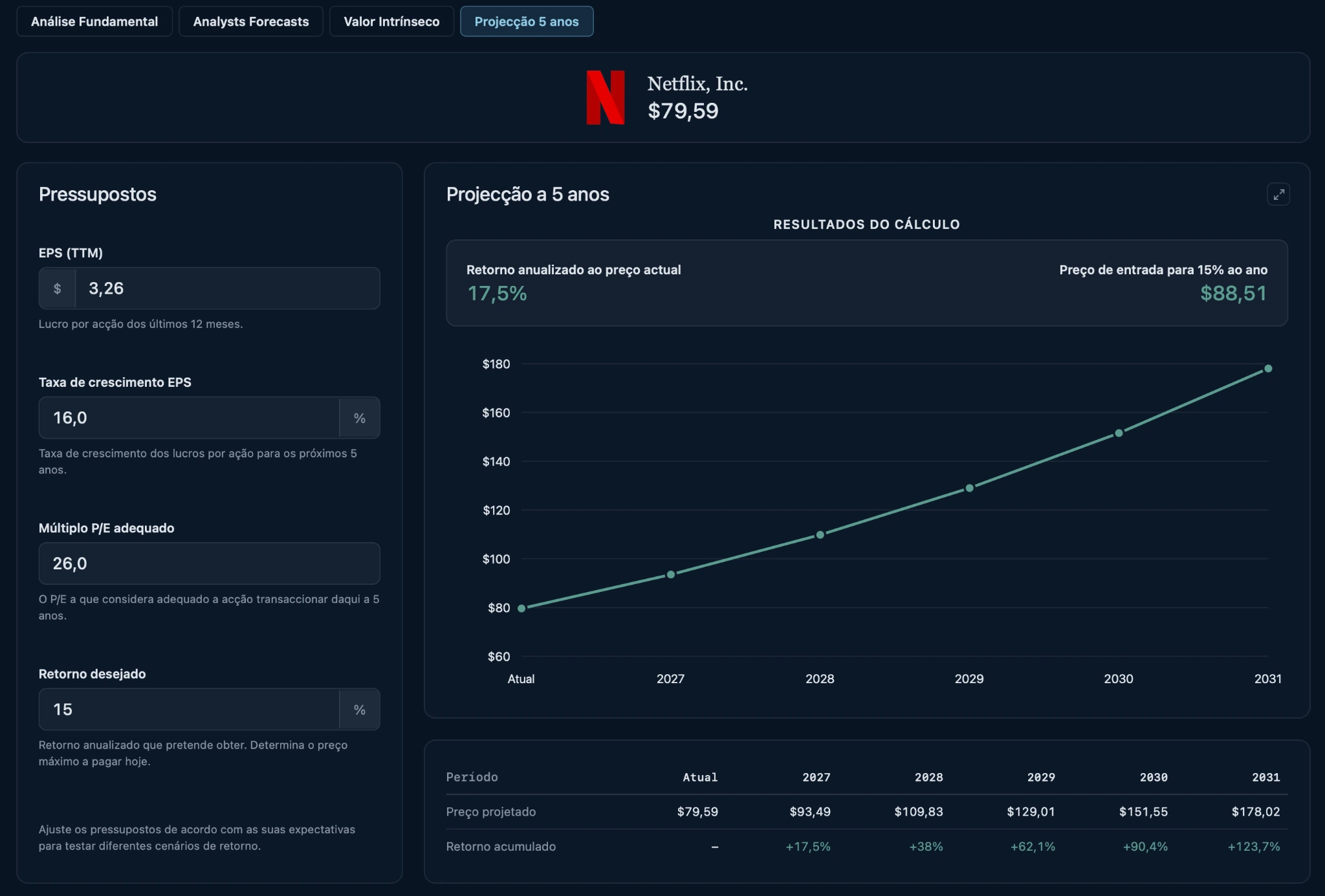Open the Análise Fundamental tab

tap(94, 21)
